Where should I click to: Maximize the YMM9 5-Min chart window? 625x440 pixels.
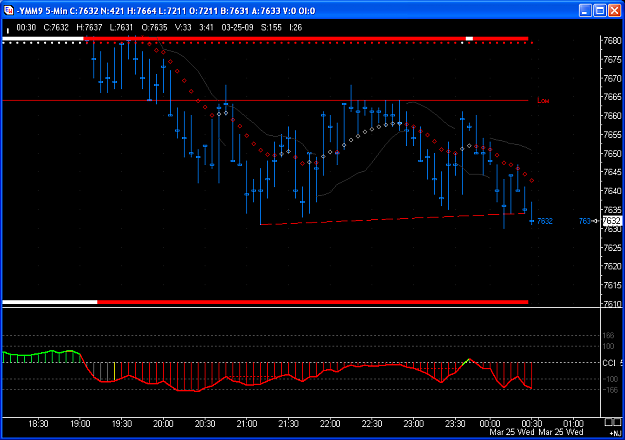click(599, 10)
